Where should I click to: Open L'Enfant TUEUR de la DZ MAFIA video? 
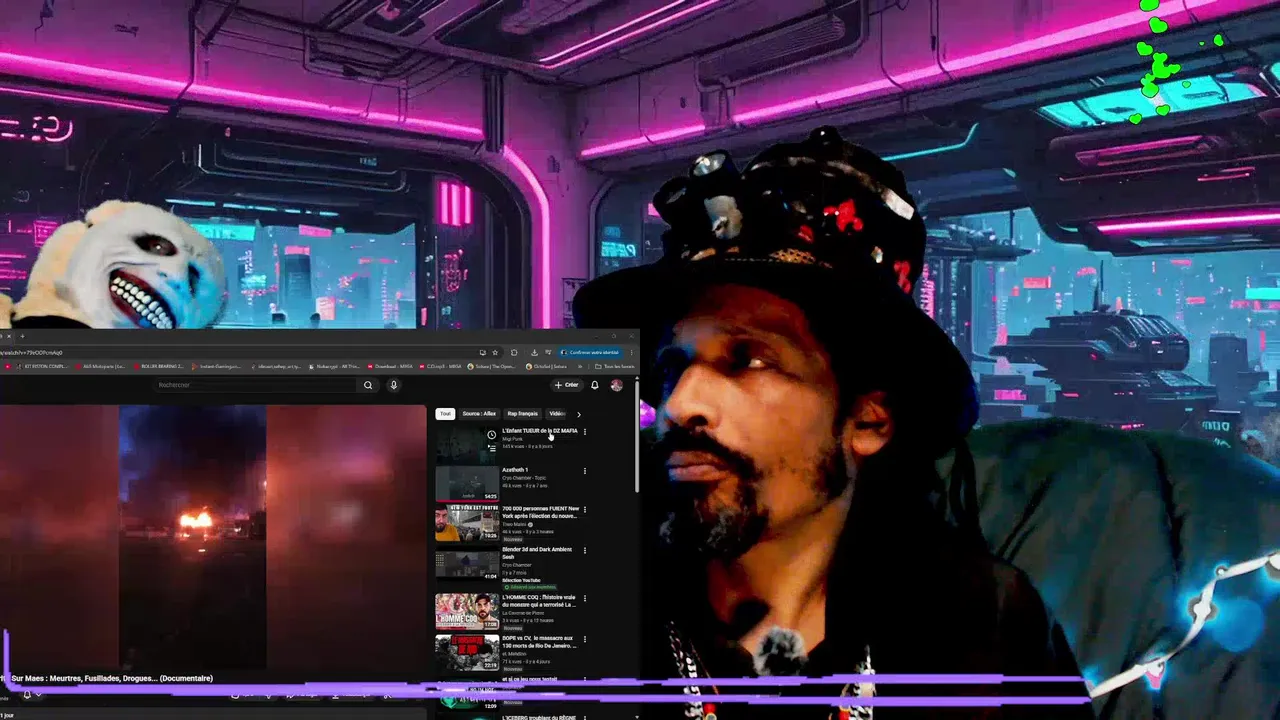pyautogui.click(x=539, y=431)
